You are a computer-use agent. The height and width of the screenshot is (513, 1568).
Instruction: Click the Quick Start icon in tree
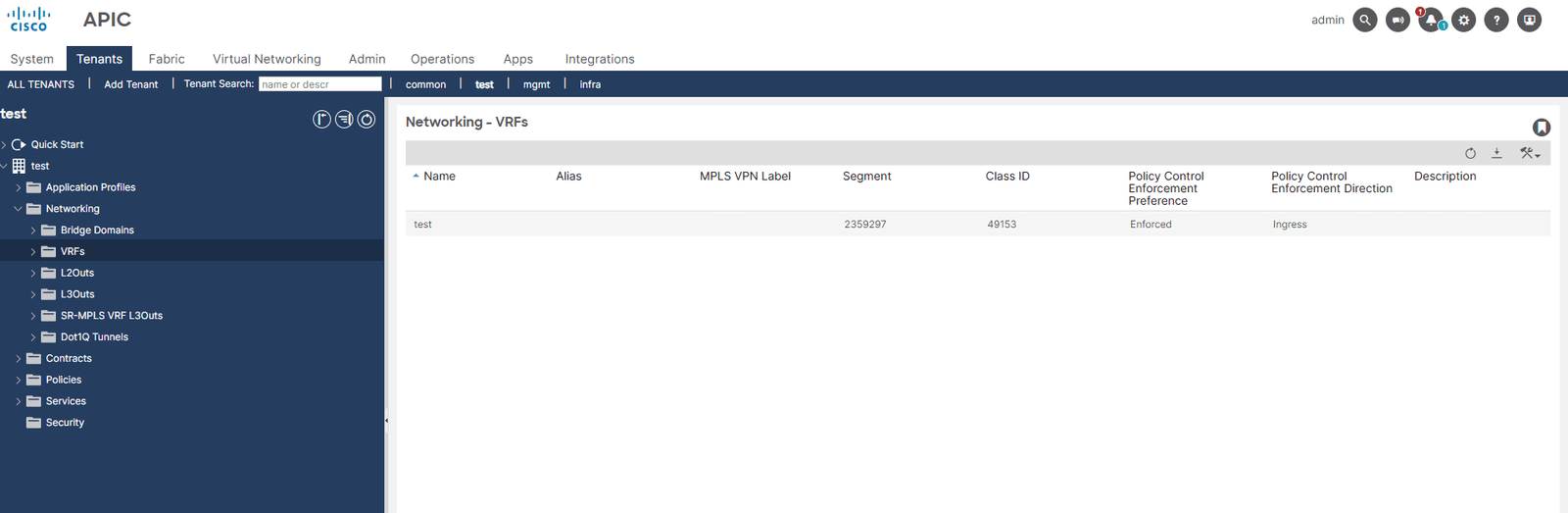[19, 144]
